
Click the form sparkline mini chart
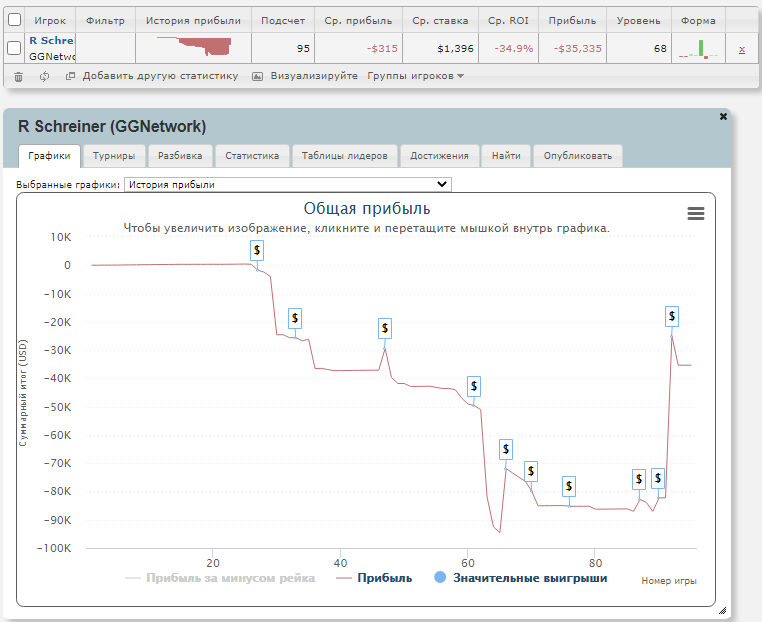(698, 49)
